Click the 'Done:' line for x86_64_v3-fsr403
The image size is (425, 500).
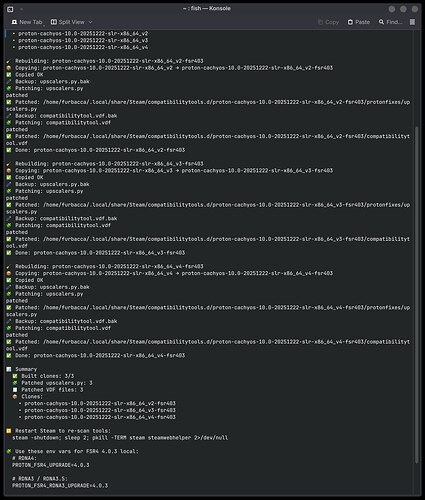(96, 253)
